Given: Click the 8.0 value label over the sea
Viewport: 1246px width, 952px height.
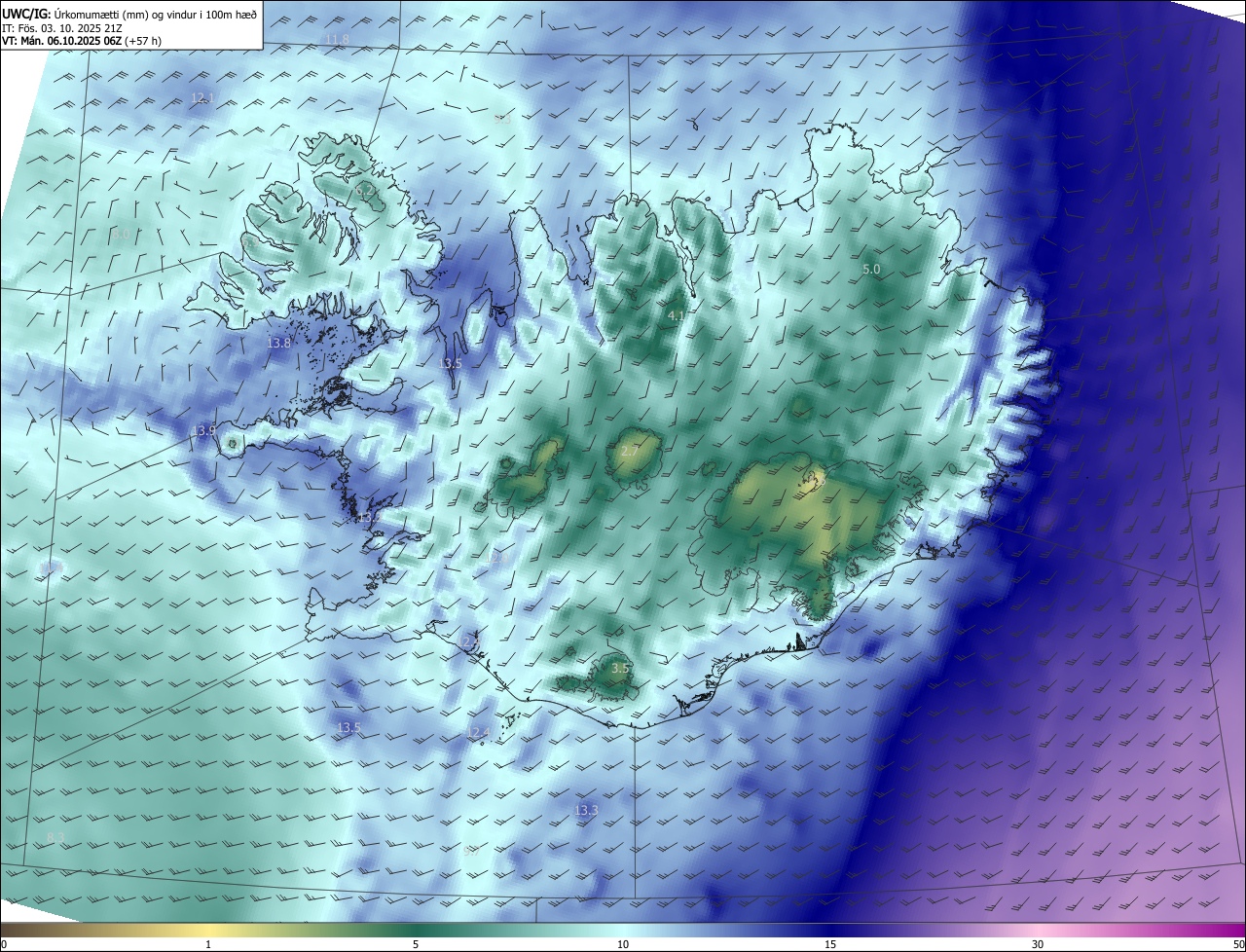Looking at the screenshot, I should [x=121, y=235].
